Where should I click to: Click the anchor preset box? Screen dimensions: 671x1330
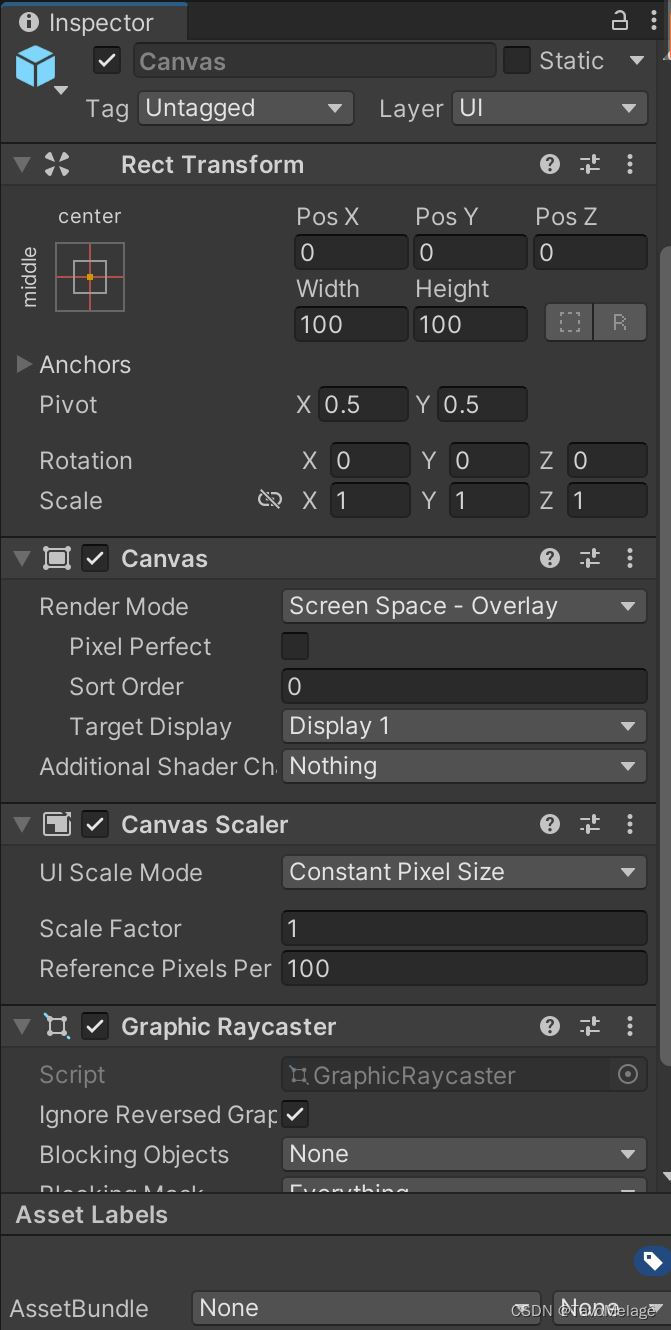coord(90,276)
